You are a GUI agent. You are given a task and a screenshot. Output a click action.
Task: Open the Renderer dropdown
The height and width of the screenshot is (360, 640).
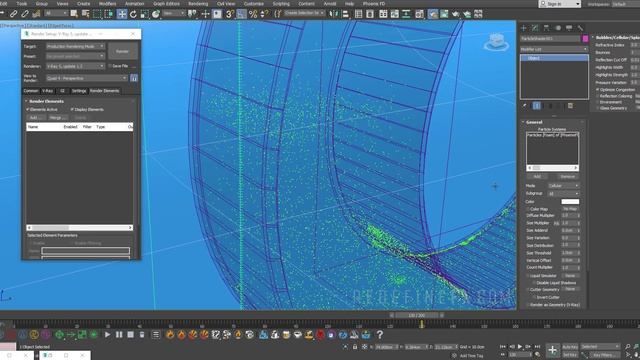[x=75, y=66]
